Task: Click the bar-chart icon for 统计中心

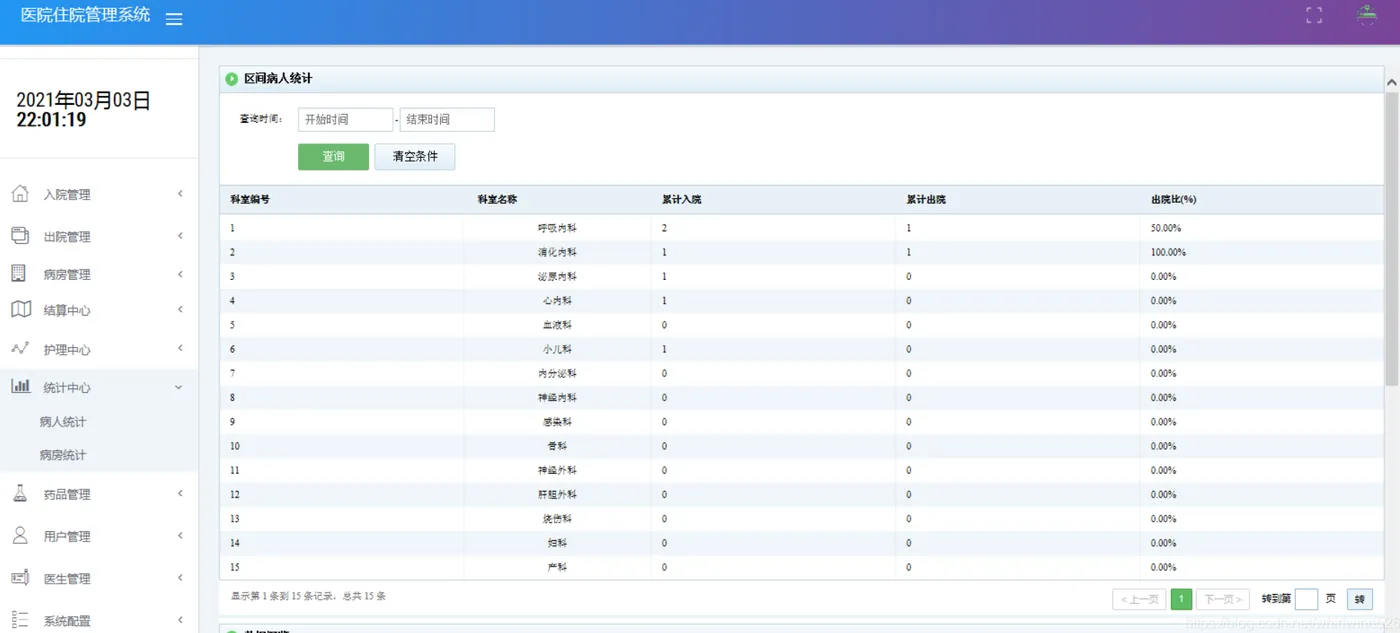Action: click(x=20, y=386)
